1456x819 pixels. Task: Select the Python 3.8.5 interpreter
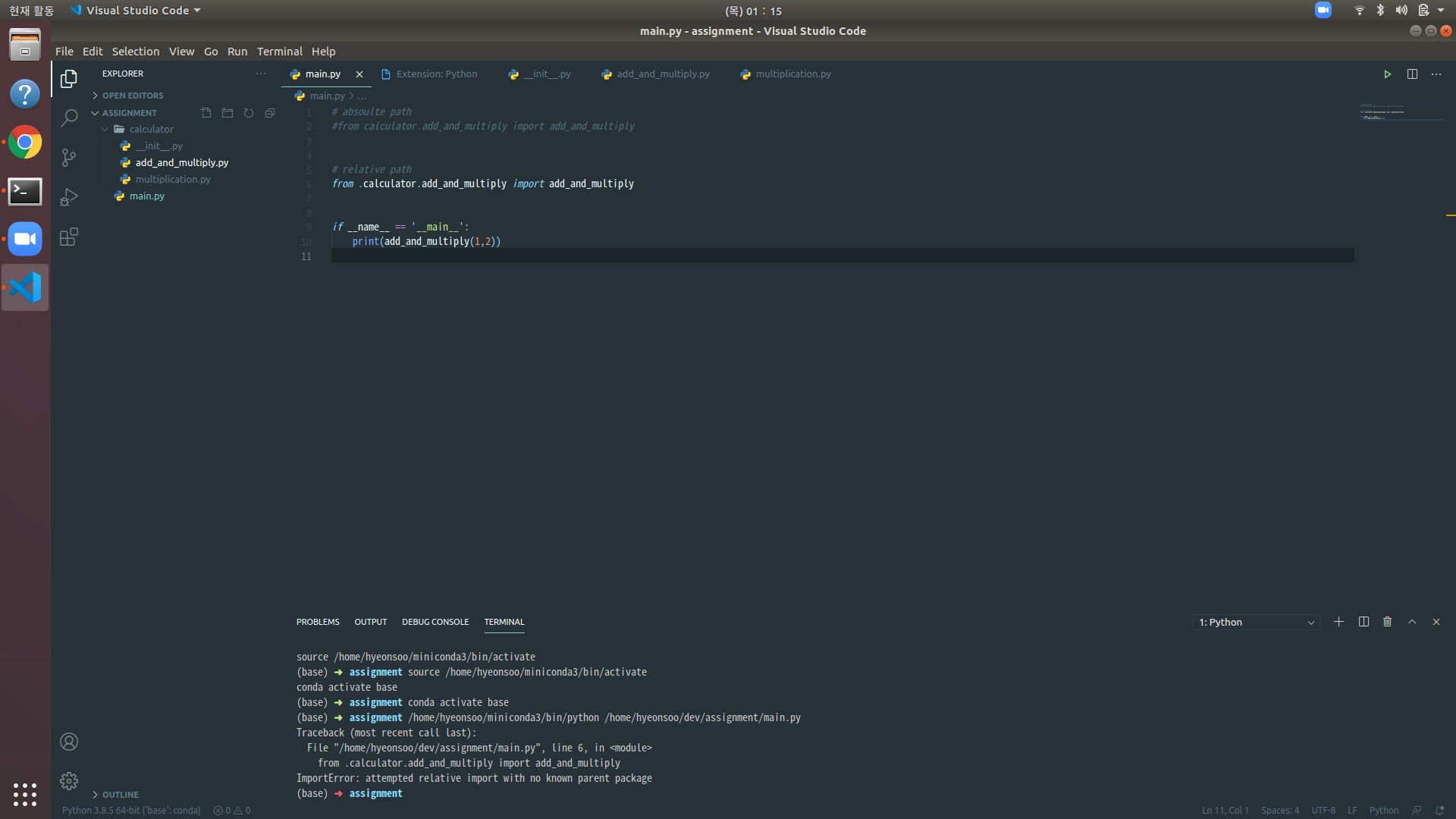point(130,810)
